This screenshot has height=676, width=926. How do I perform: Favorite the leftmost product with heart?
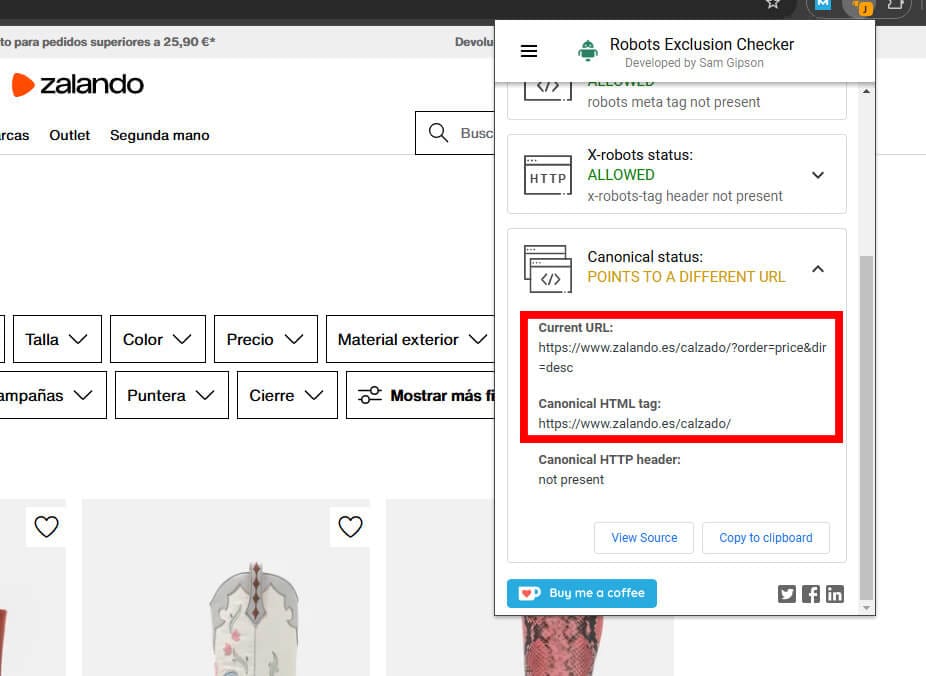click(x=46, y=526)
